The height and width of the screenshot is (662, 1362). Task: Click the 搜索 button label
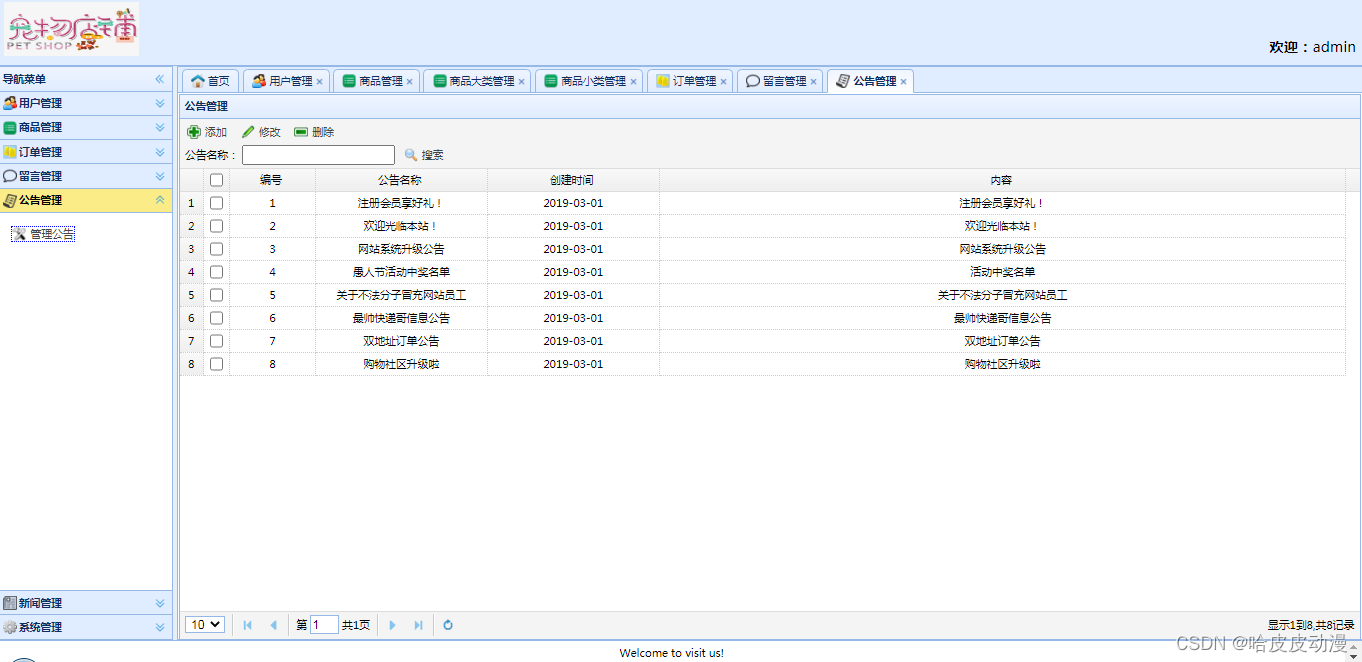click(432, 155)
